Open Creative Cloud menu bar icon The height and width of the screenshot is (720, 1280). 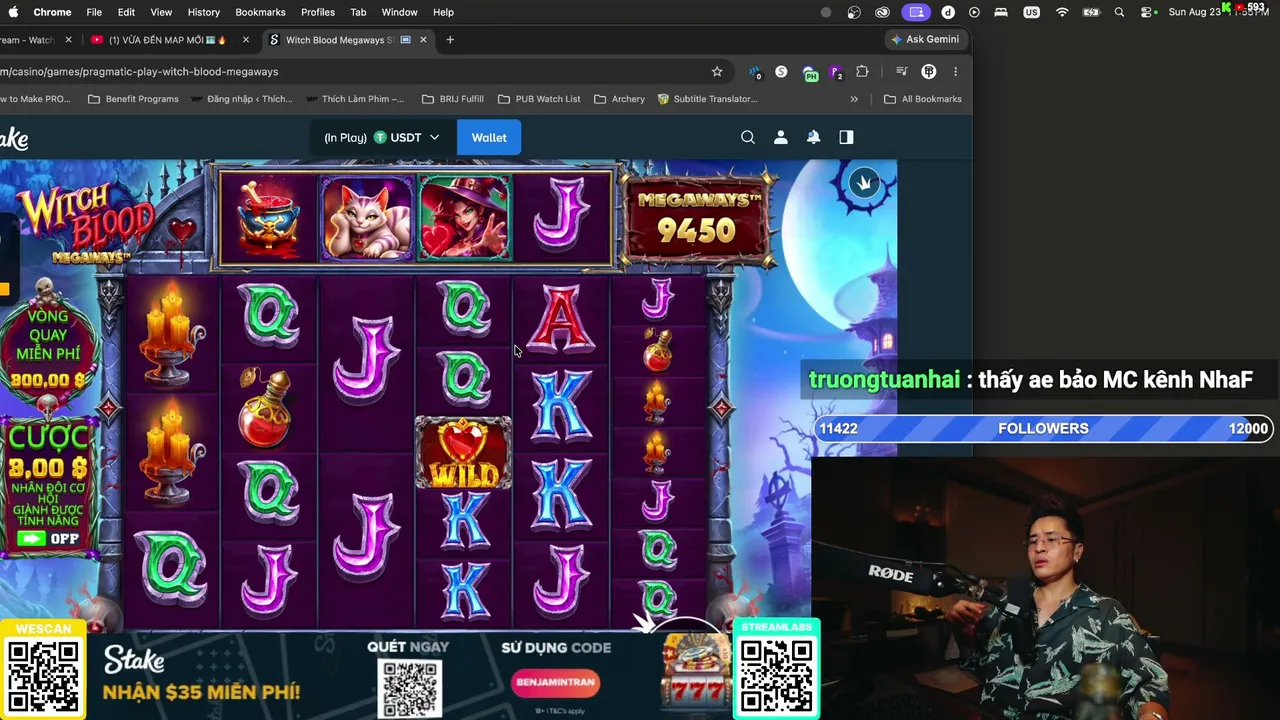coord(882,12)
